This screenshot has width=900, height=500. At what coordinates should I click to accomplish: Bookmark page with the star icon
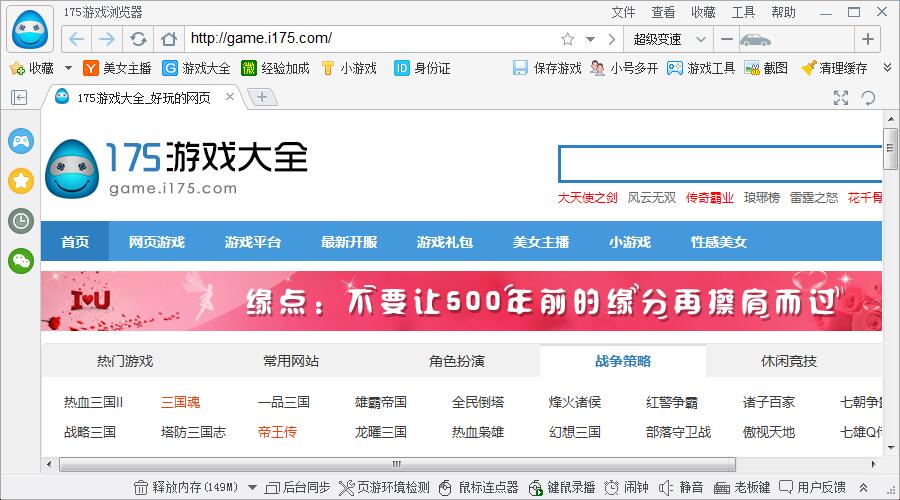point(568,39)
